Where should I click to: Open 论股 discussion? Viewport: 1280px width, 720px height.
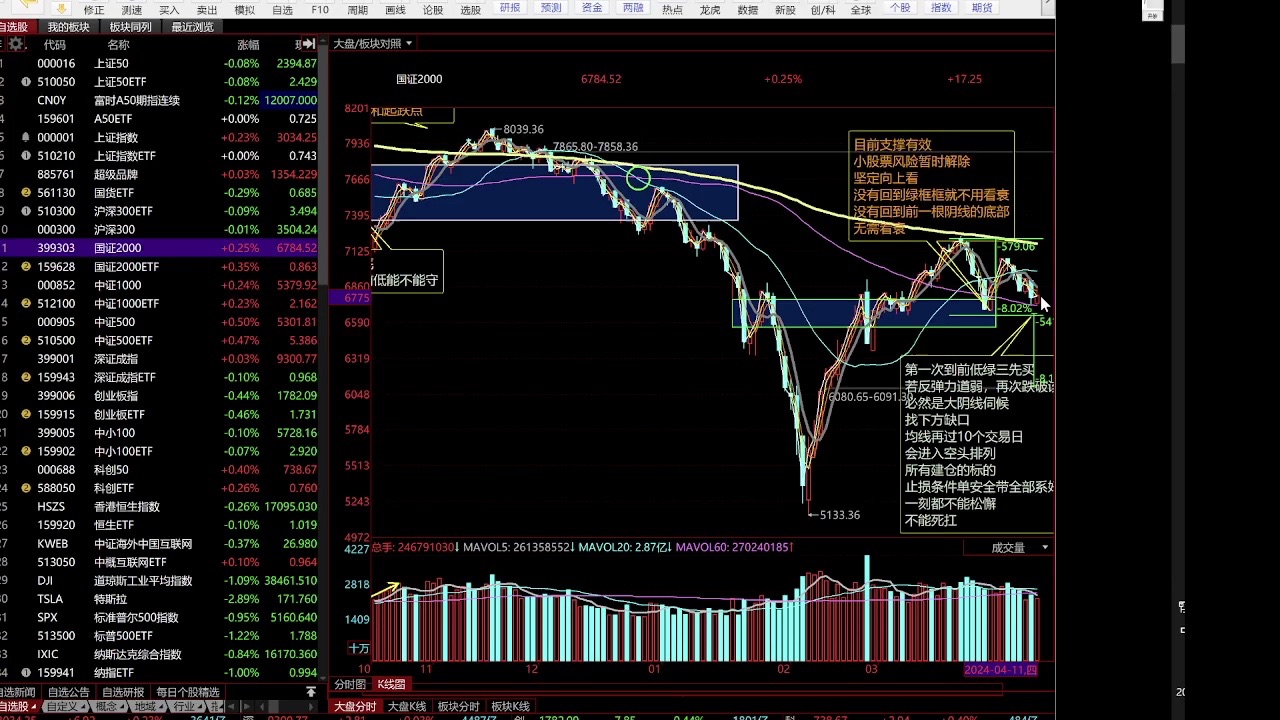coord(433,10)
